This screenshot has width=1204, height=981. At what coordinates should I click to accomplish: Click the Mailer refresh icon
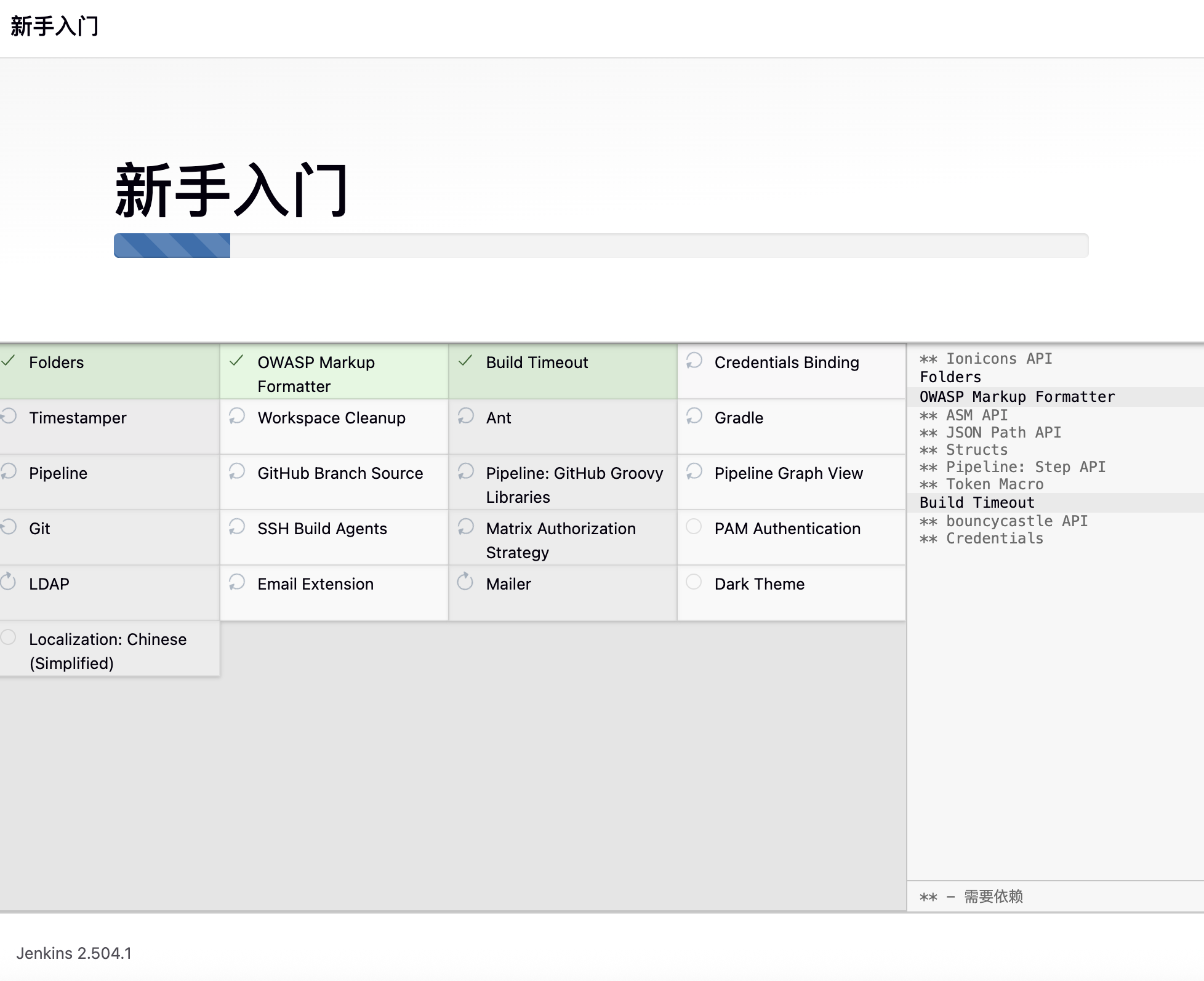(465, 582)
